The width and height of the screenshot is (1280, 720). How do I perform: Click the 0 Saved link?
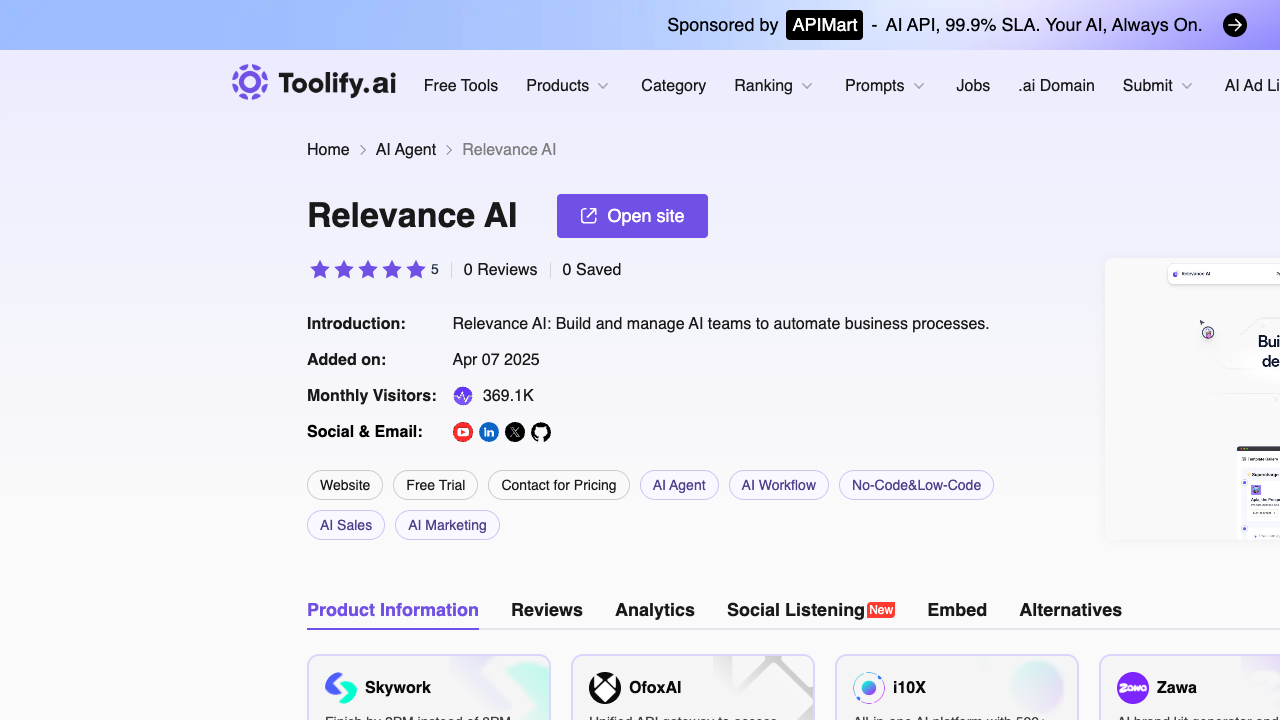point(592,270)
